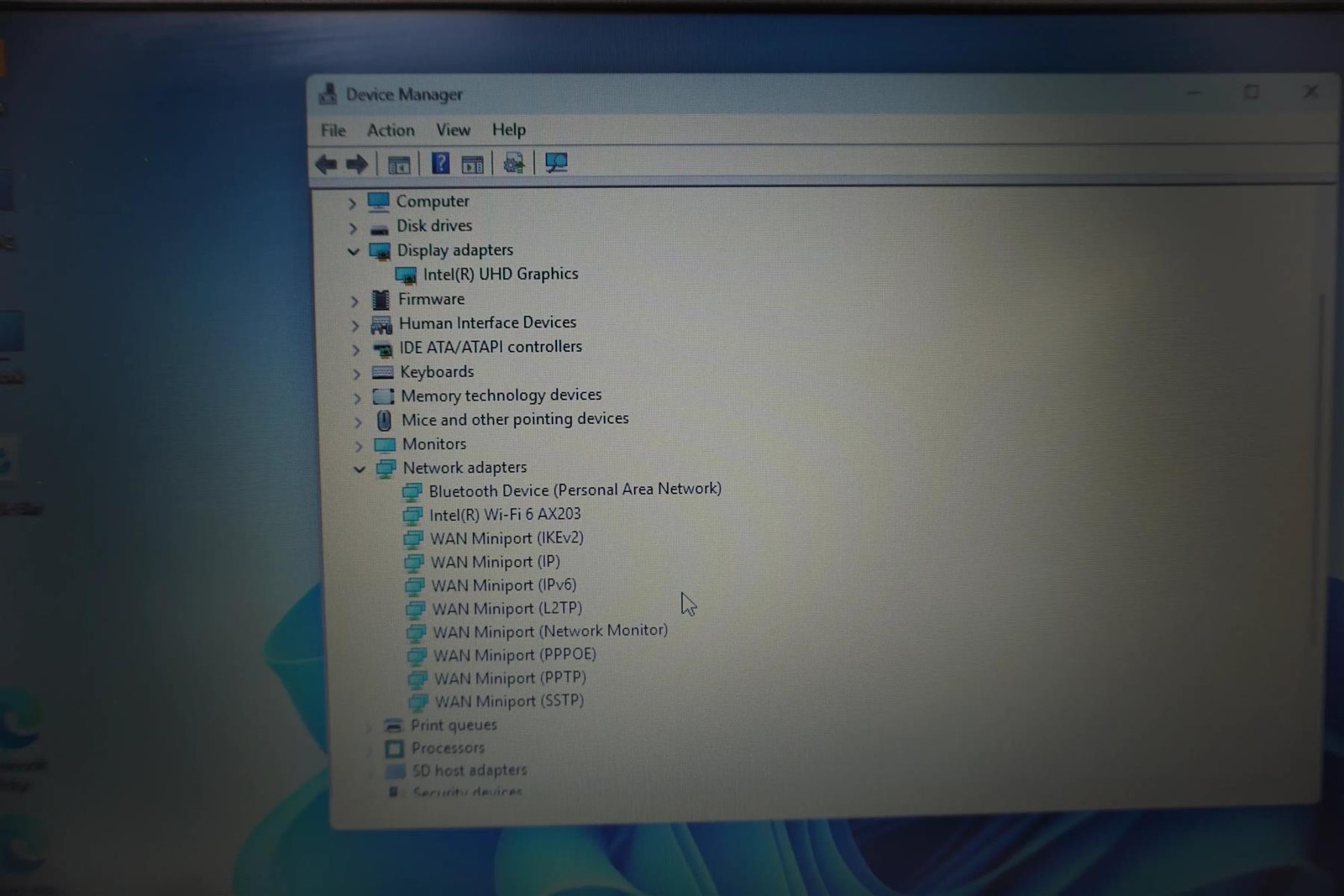The height and width of the screenshot is (896, 1344).
Task: Collapse the Network adapters category
Action: (360, 469)
